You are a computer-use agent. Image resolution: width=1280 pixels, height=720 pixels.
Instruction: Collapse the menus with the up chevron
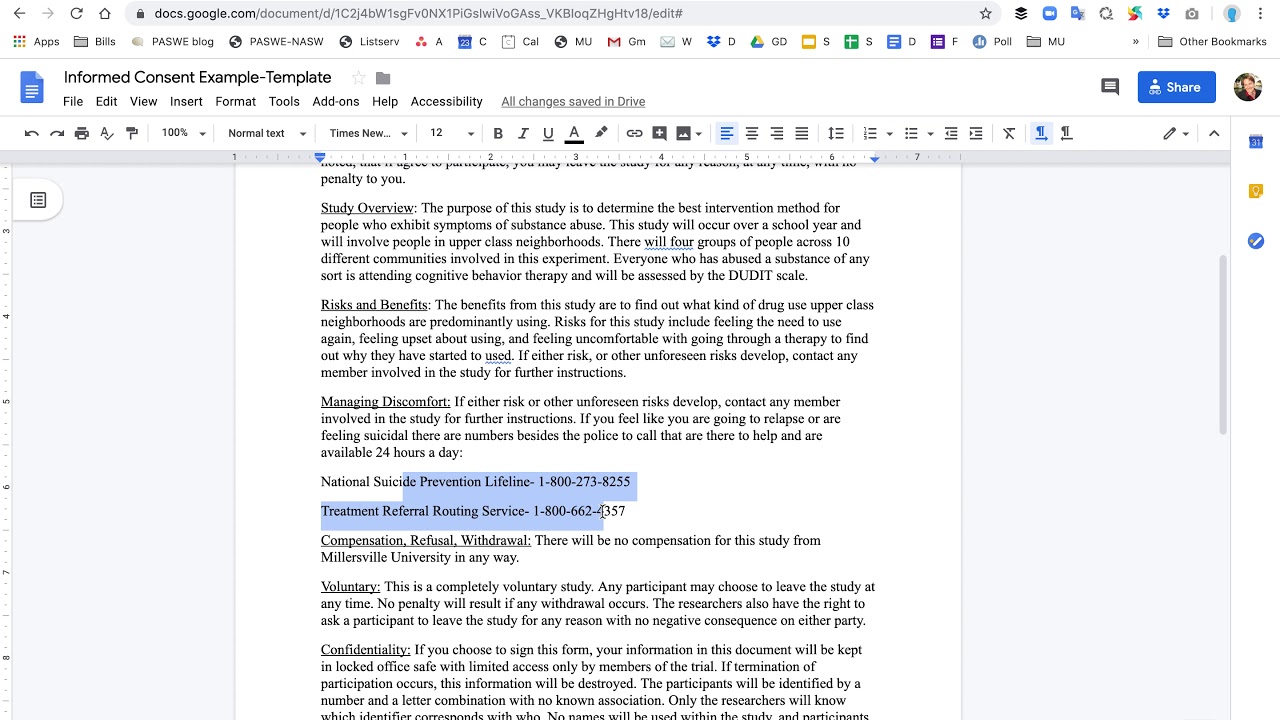(1214, 133)
